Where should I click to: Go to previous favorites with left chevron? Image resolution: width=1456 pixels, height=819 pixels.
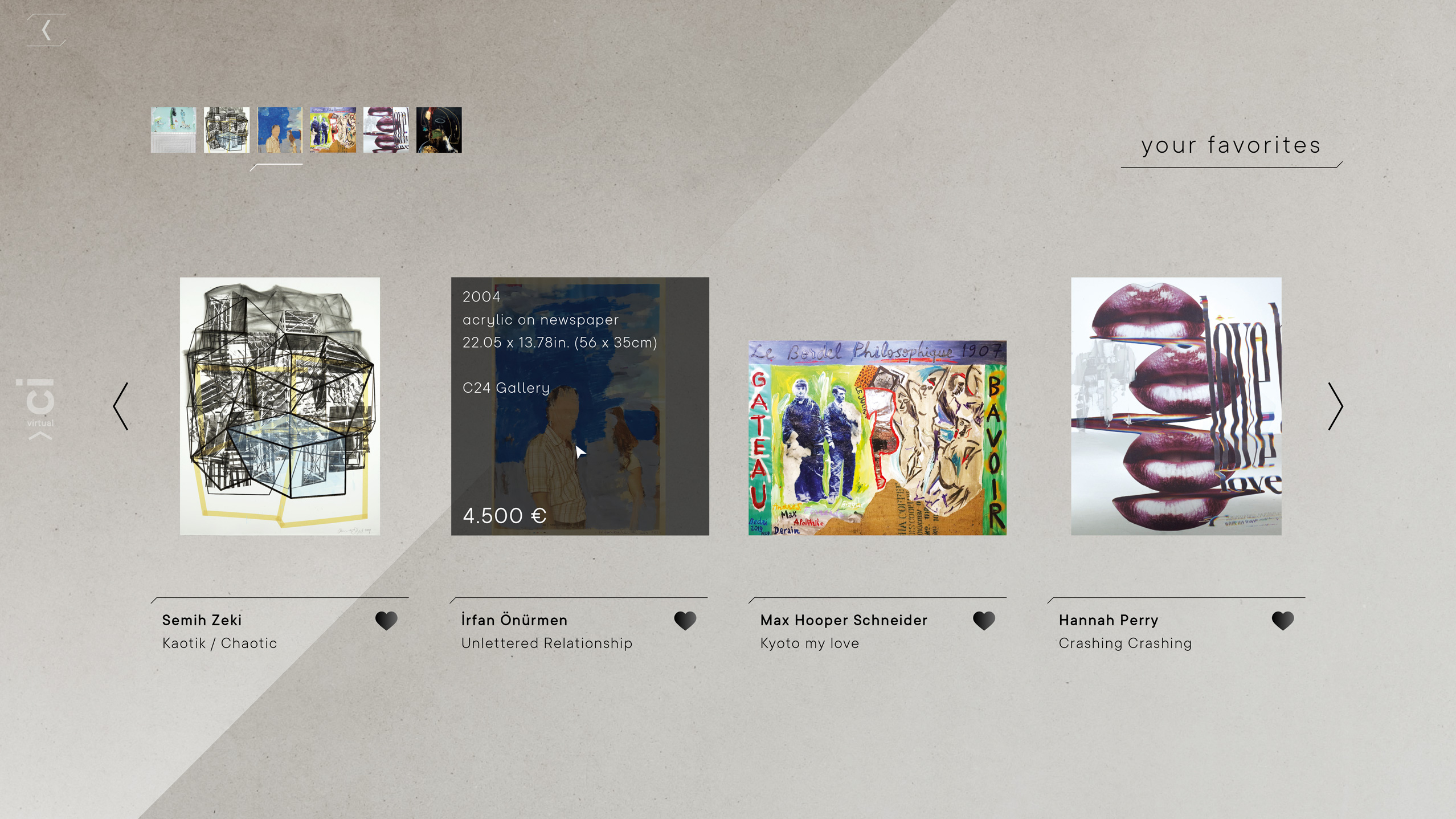point(121,406)
